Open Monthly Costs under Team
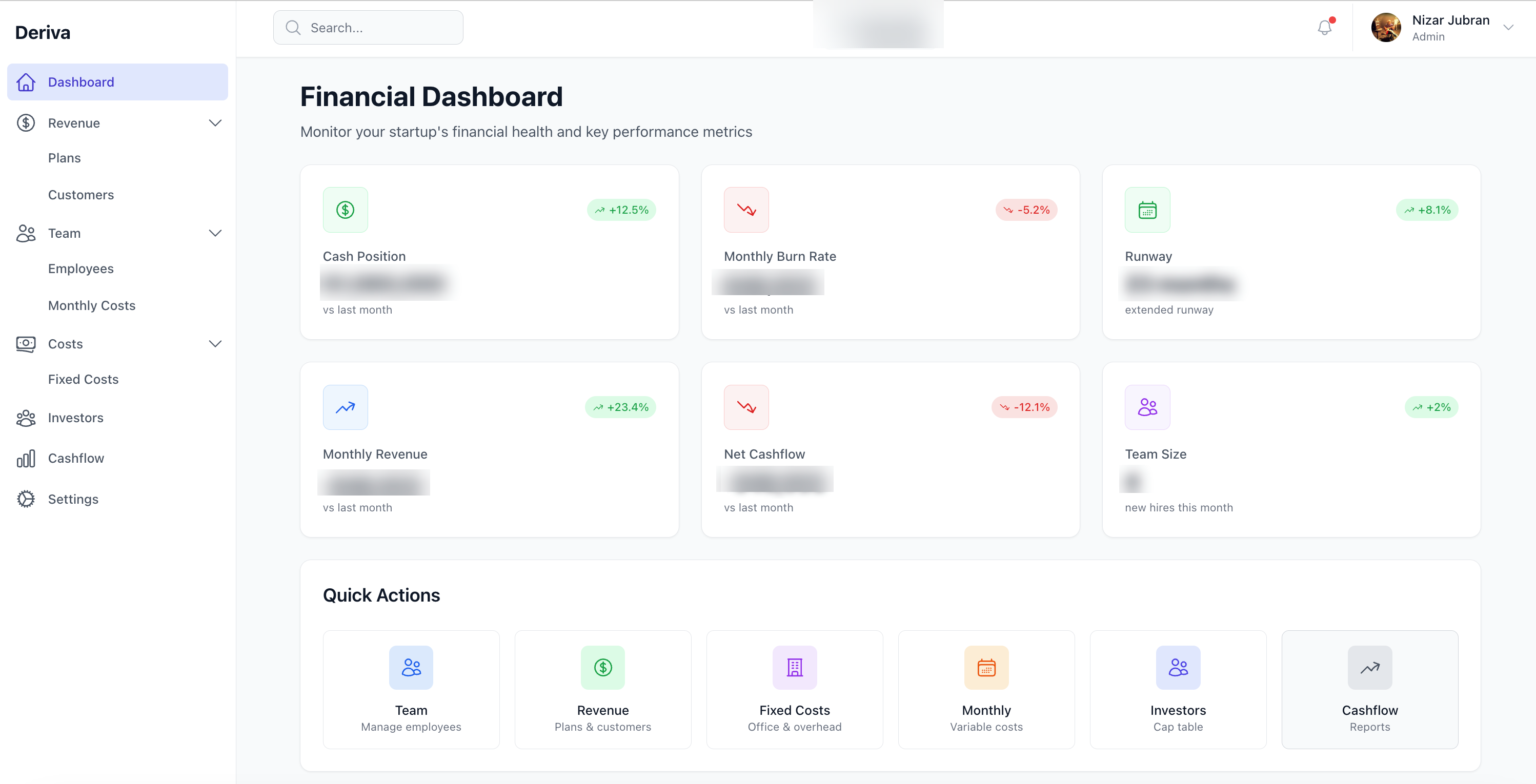This screenshot has height=784, width=1536. 92,305
